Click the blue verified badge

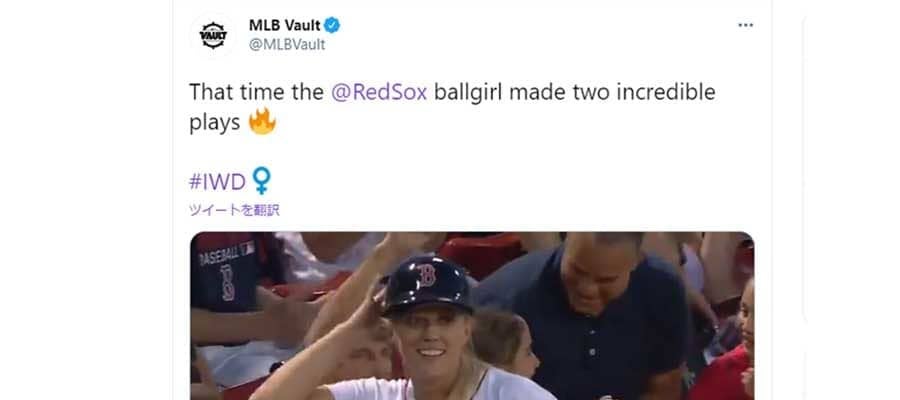click(332, 25)
